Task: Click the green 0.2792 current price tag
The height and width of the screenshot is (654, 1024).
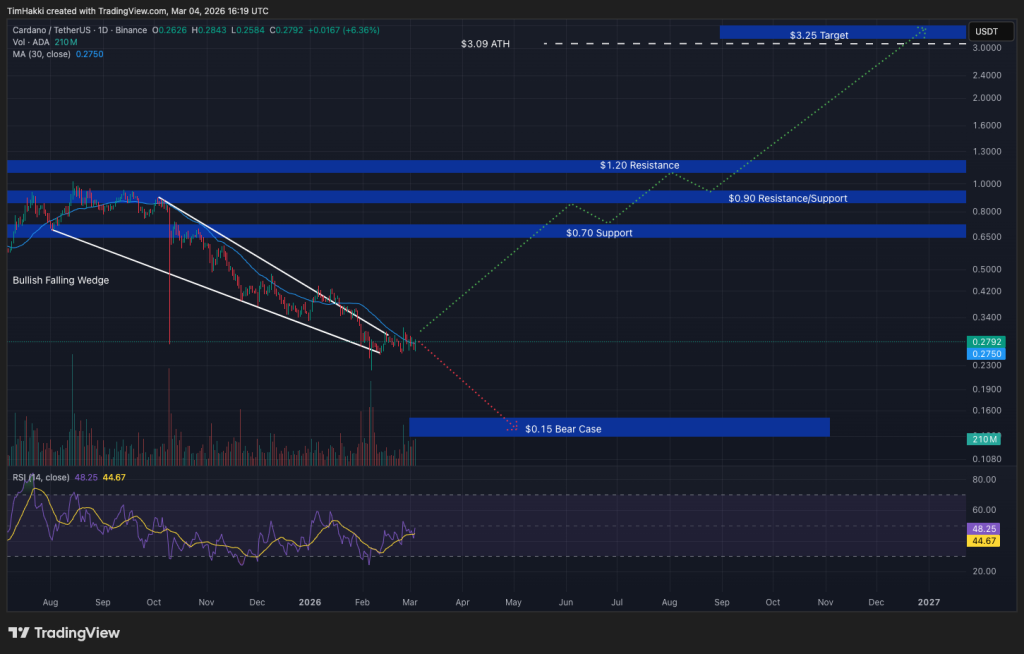Action: pos(986,342)
